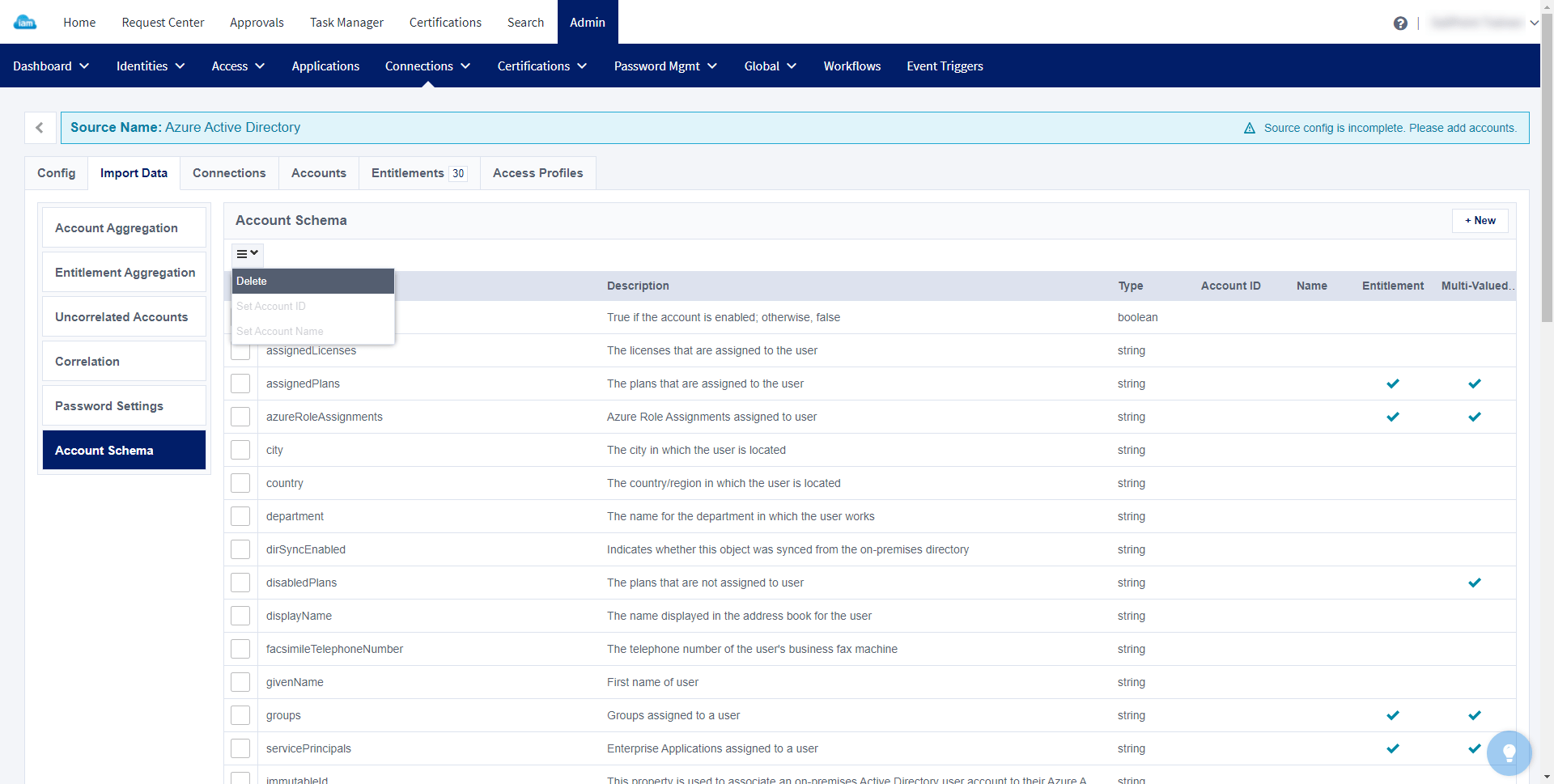
Task: Open the Accounts tab
Action: (x=319, y=173)
